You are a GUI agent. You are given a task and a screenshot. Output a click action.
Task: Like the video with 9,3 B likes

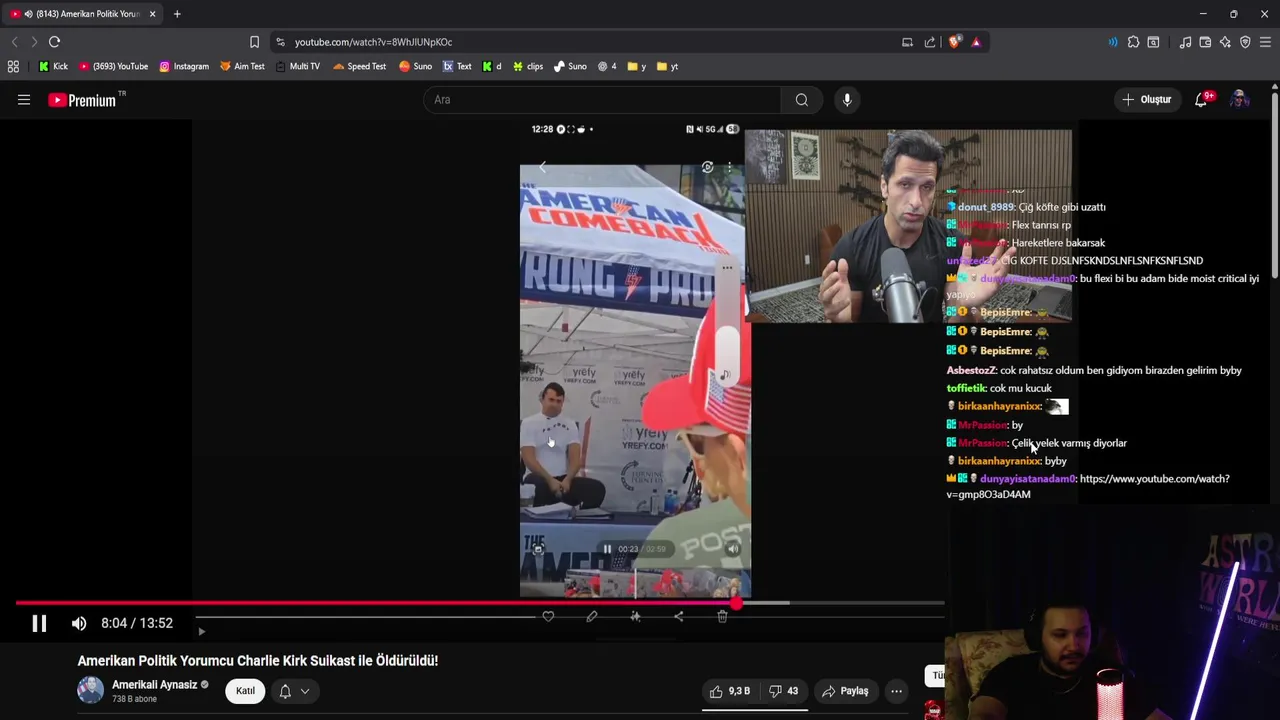729,691
